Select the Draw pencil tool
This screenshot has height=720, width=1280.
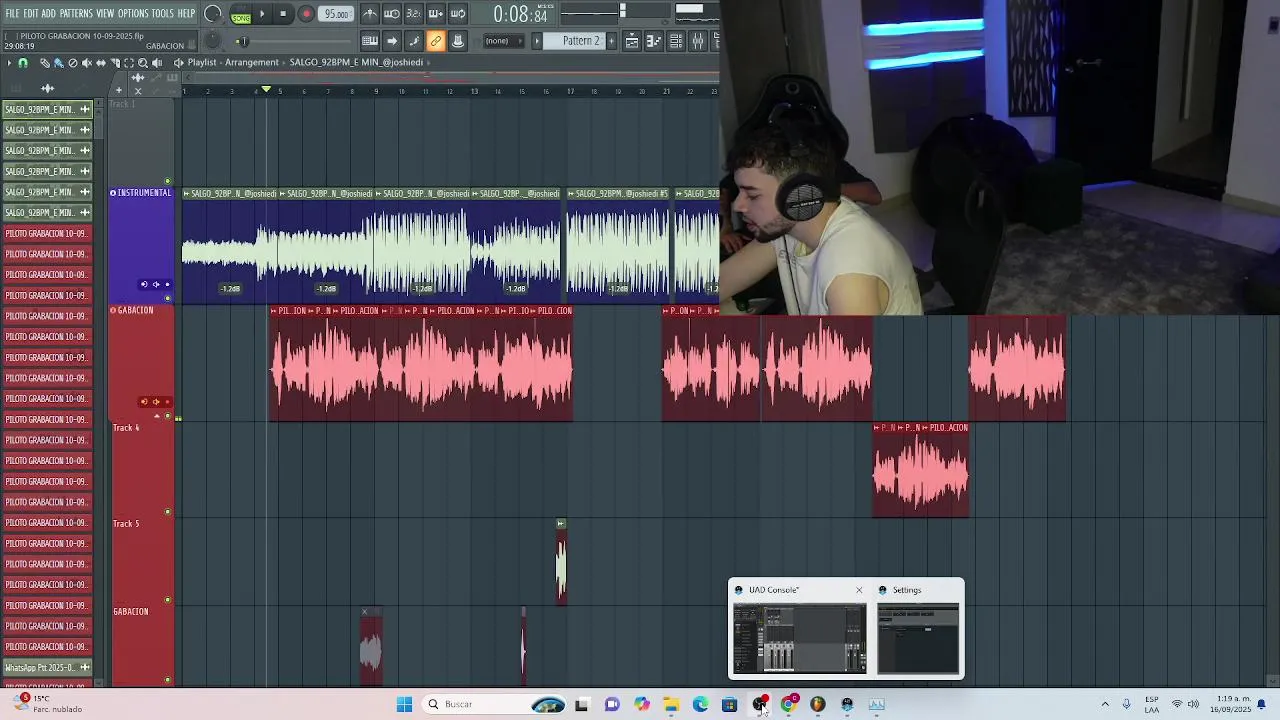[x=45, y=63]
